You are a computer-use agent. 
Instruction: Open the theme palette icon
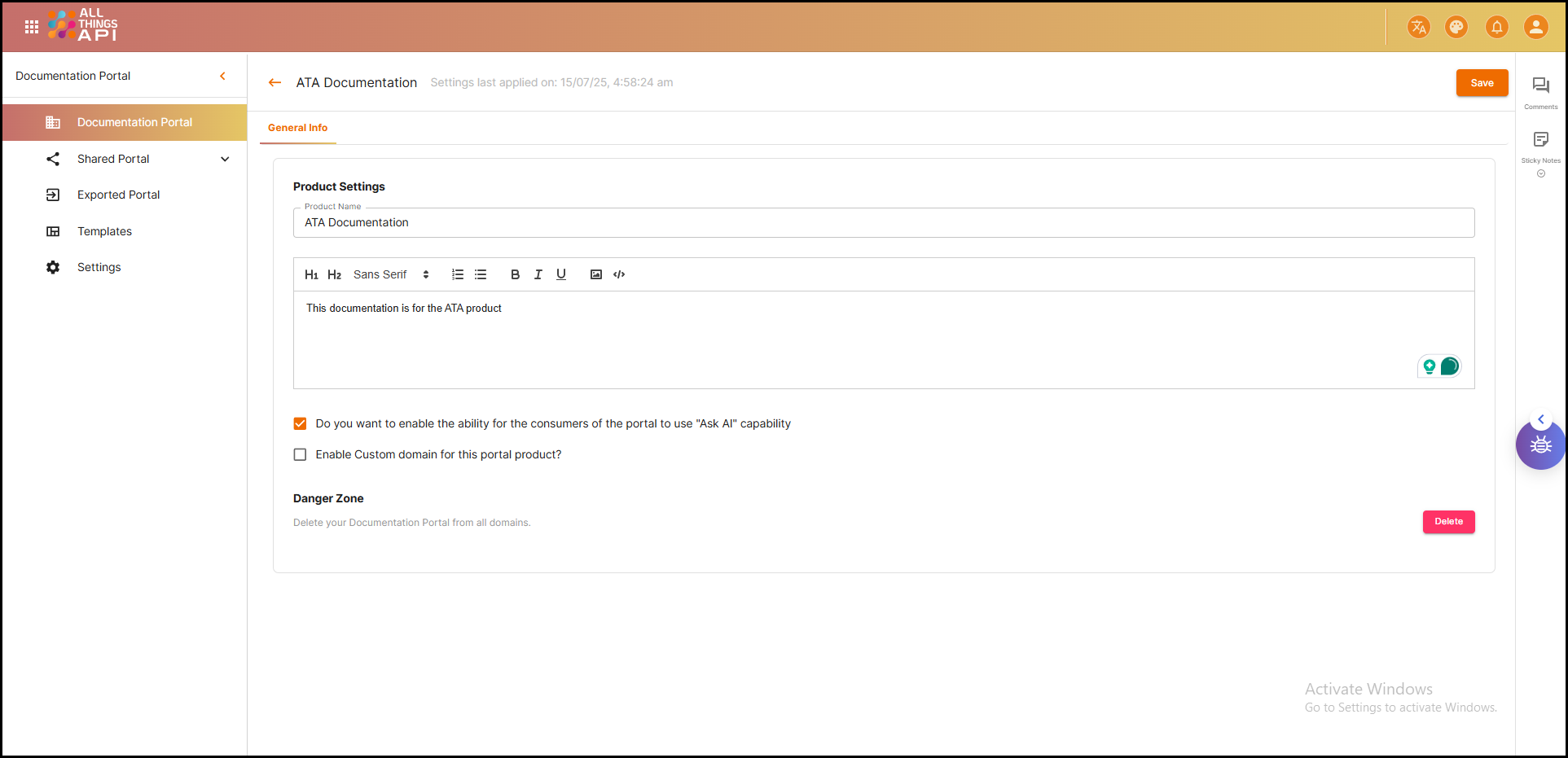click(1456, 27)
